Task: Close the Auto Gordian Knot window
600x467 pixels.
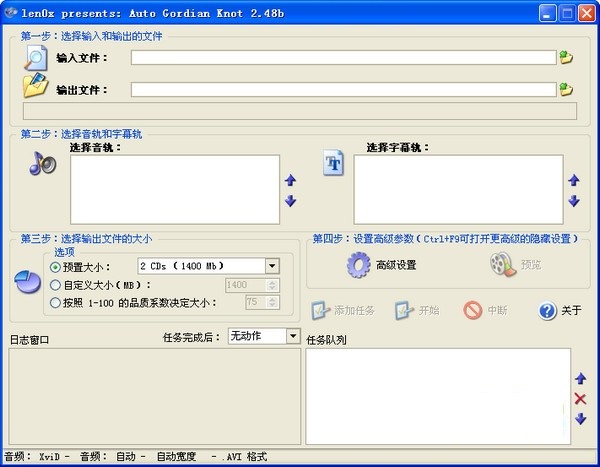Action: [587, 13]
